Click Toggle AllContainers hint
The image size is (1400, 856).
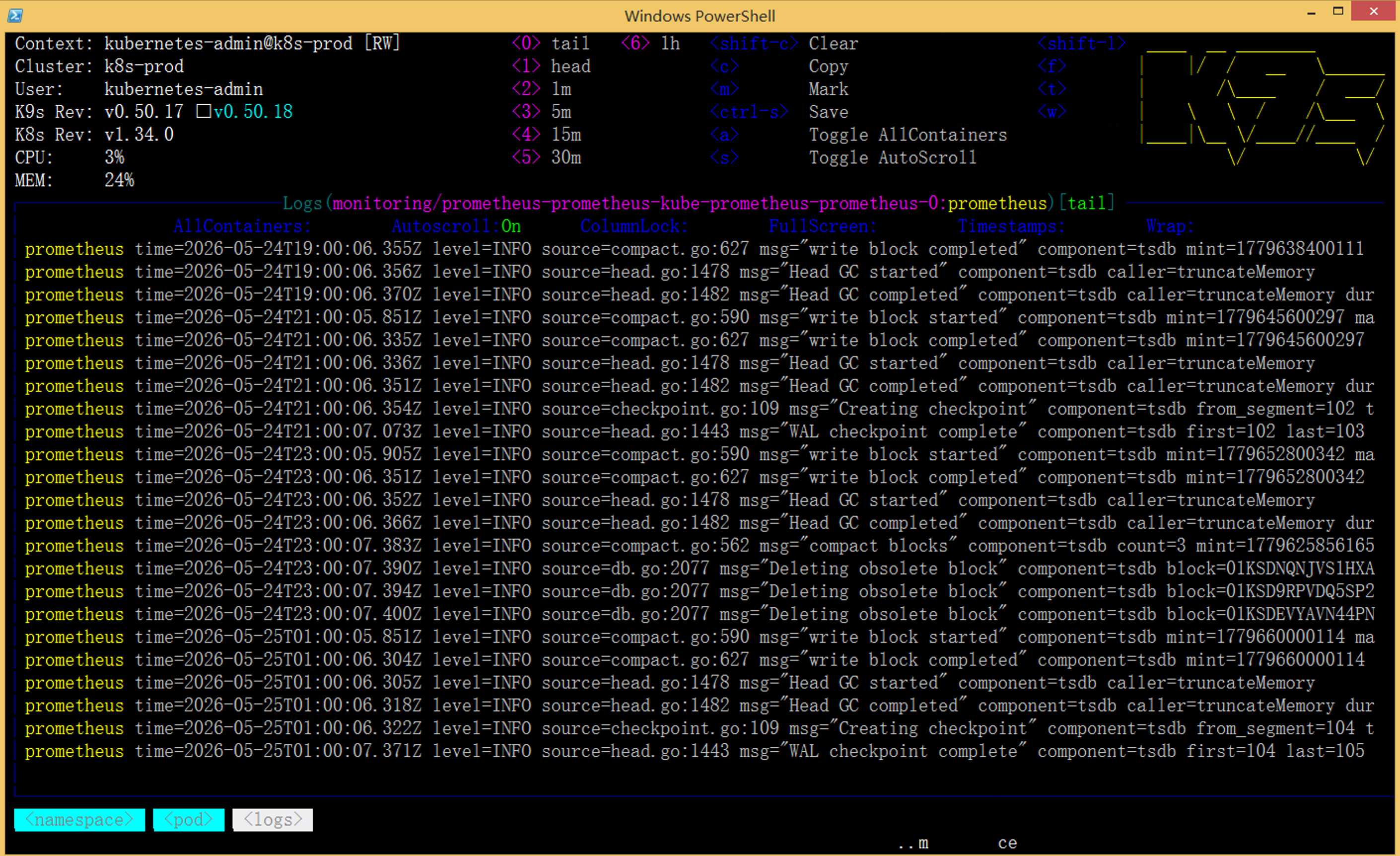click(908, 135)
